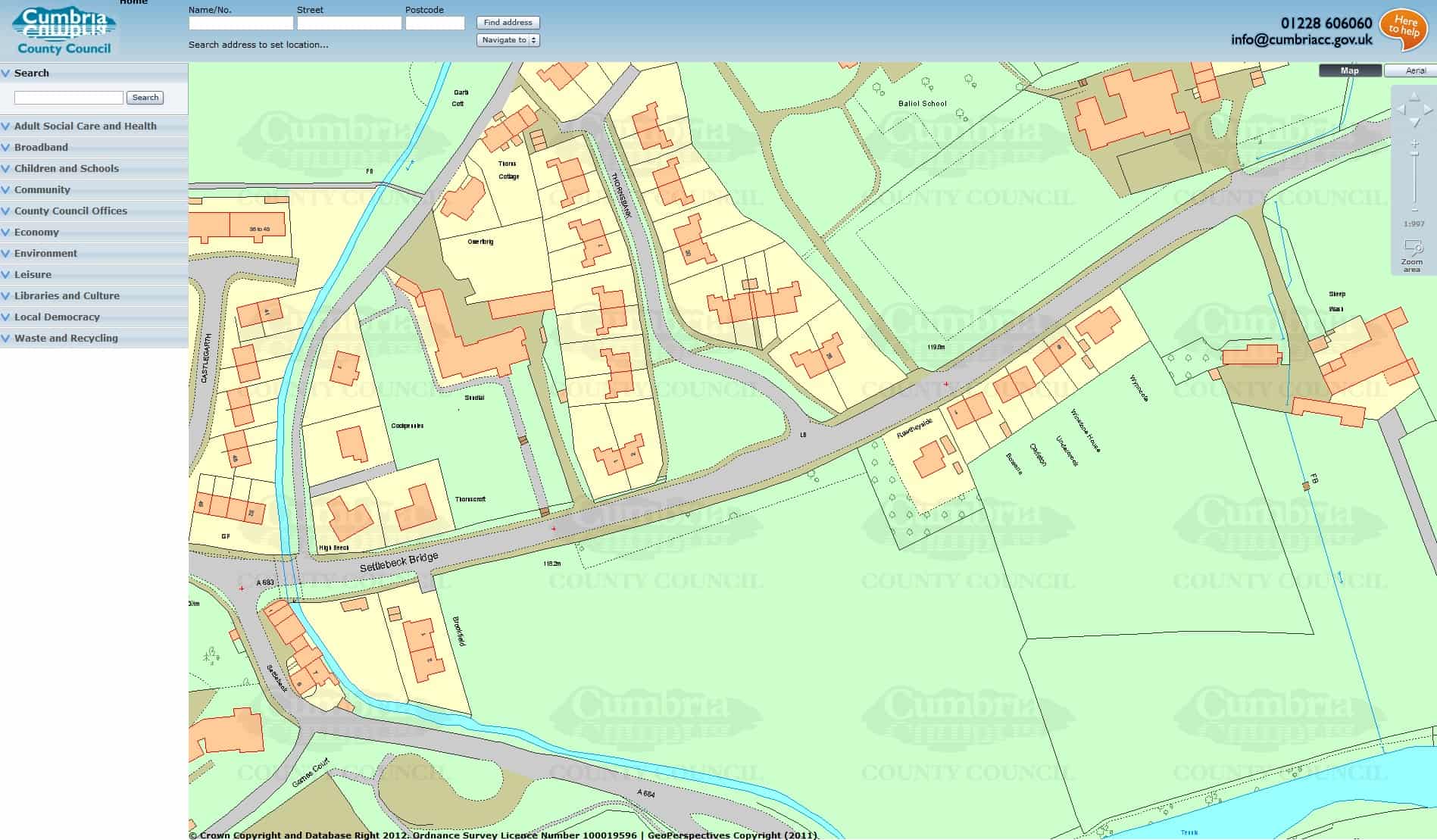Expand the Environment section

coord(45,254)
